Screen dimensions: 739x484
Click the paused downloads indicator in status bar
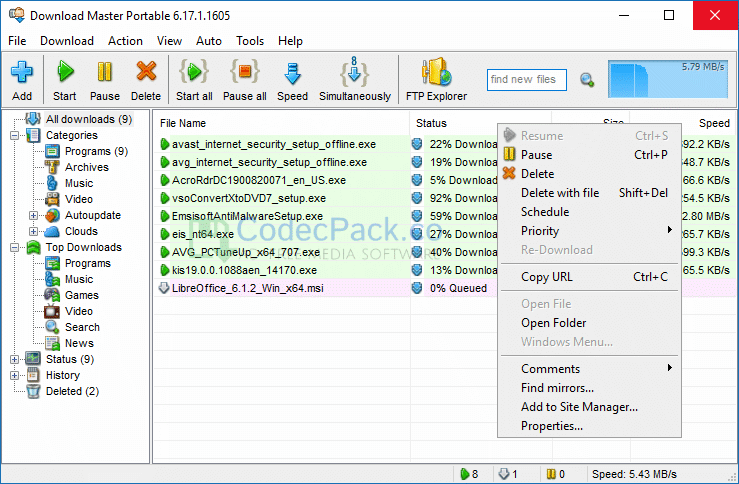click(555, 474)
